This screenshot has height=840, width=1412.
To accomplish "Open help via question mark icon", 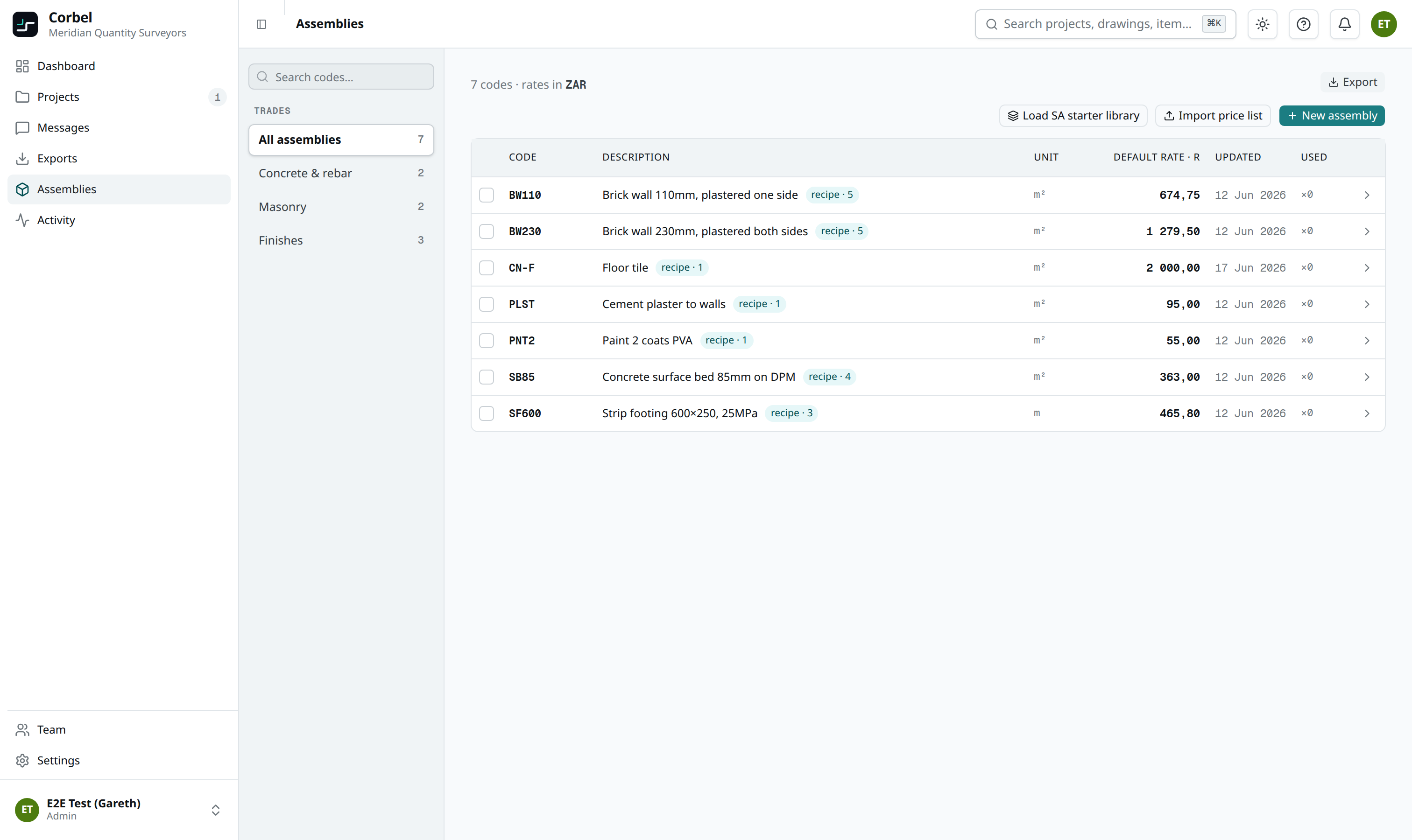I will click(1303, 24).
